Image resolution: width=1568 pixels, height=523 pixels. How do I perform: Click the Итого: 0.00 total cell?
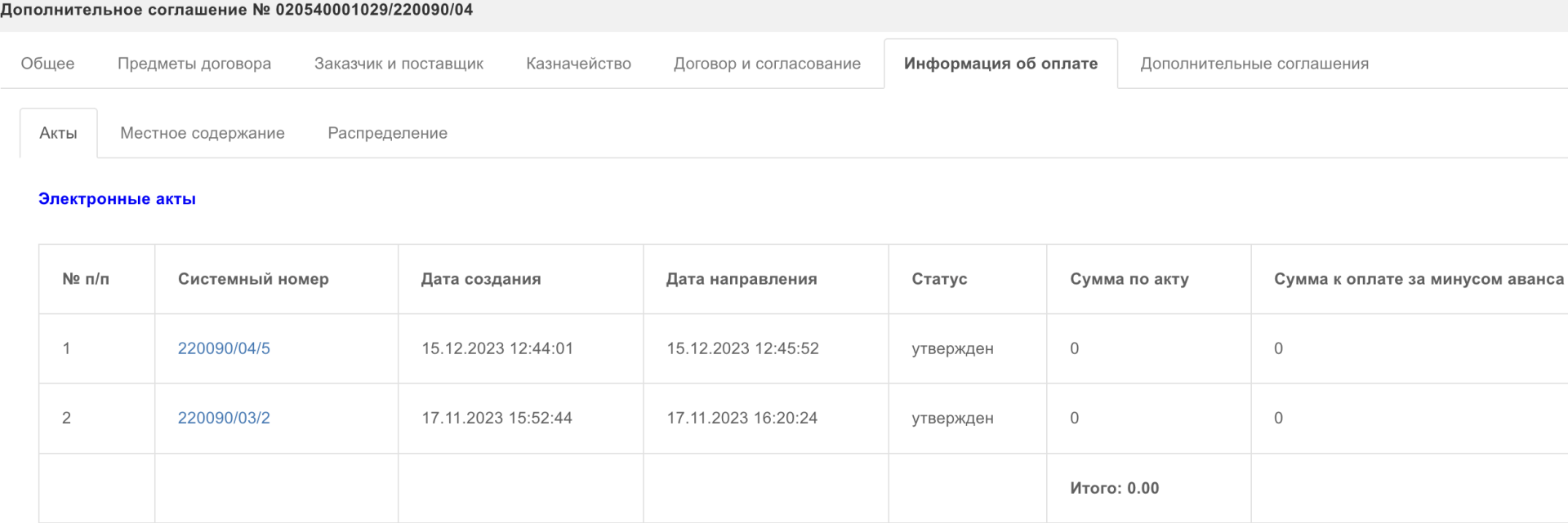[1115, 488]
